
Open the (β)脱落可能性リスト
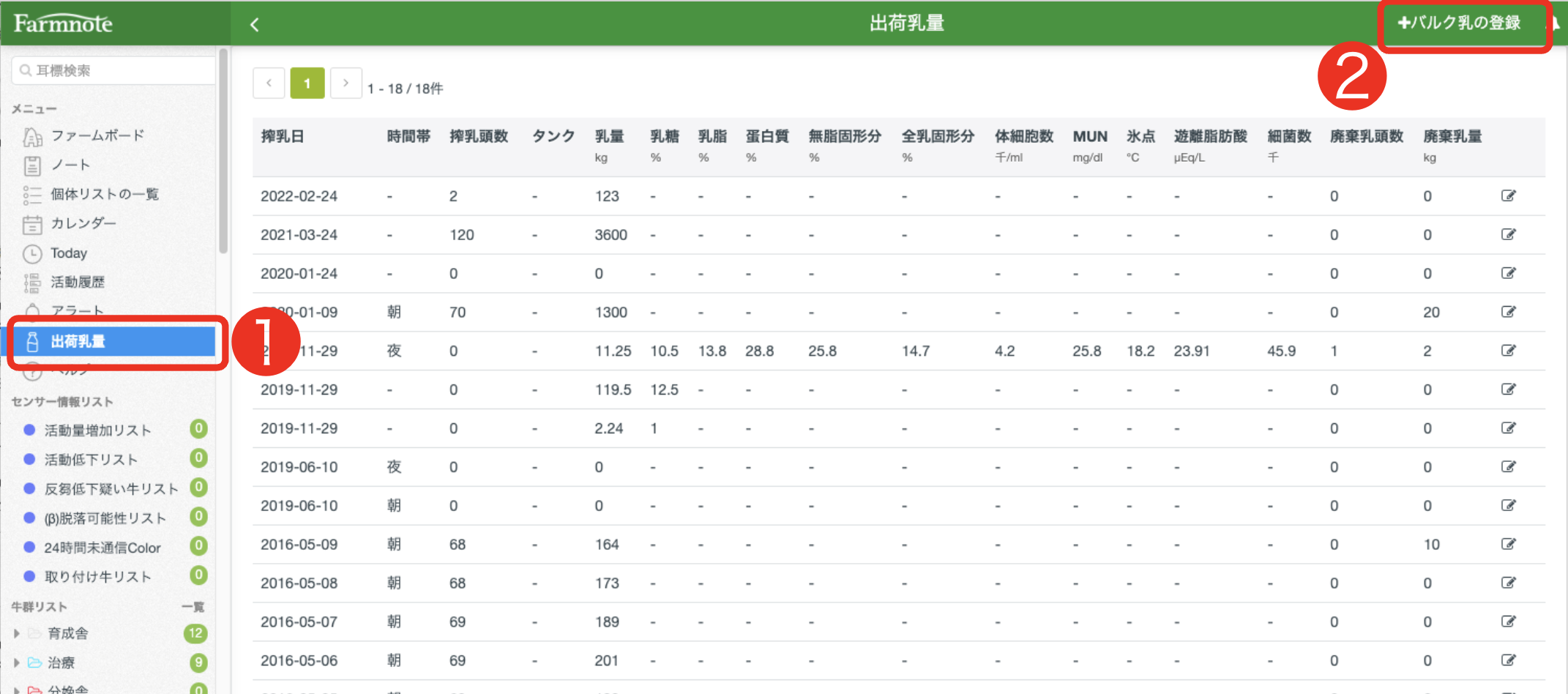click(x=105, y=518)
